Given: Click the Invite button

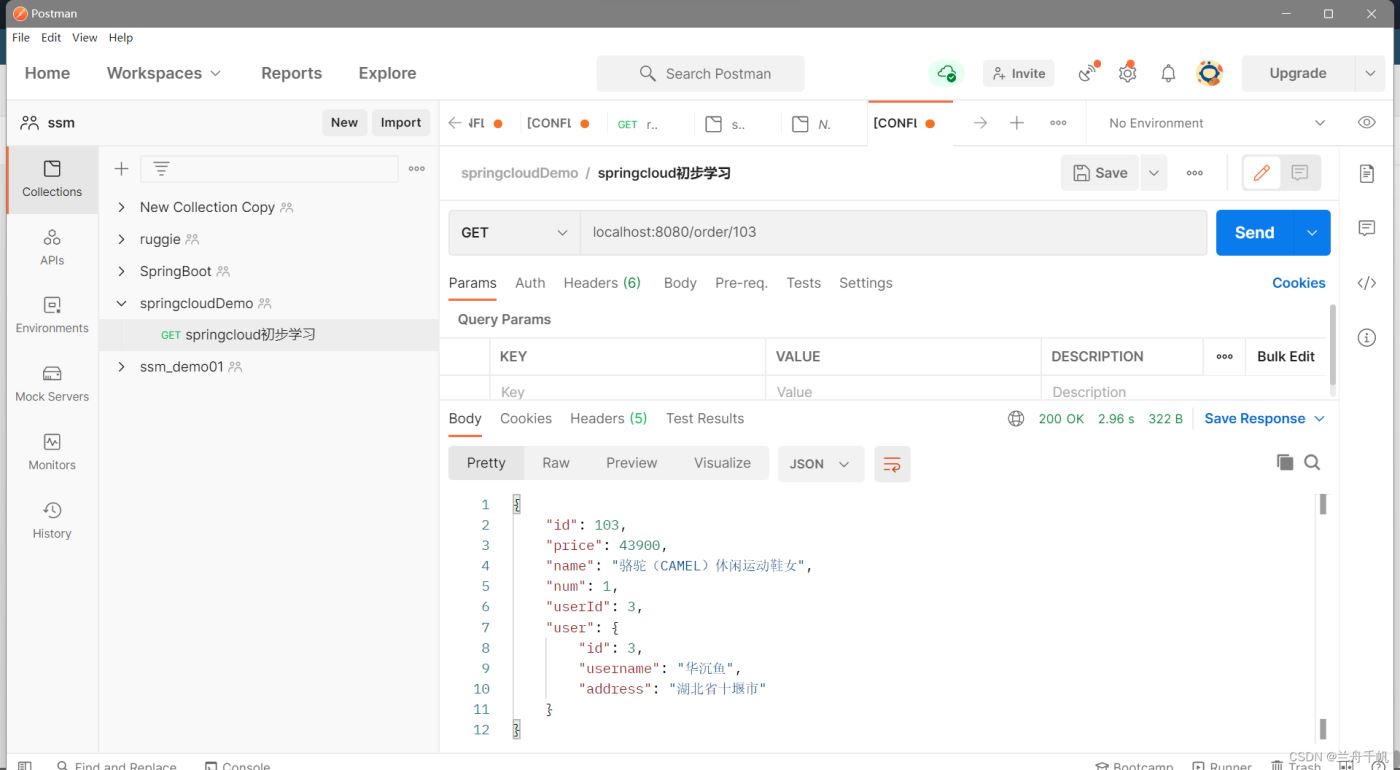Looking at the screenshot, I should tap(1018, 73).
